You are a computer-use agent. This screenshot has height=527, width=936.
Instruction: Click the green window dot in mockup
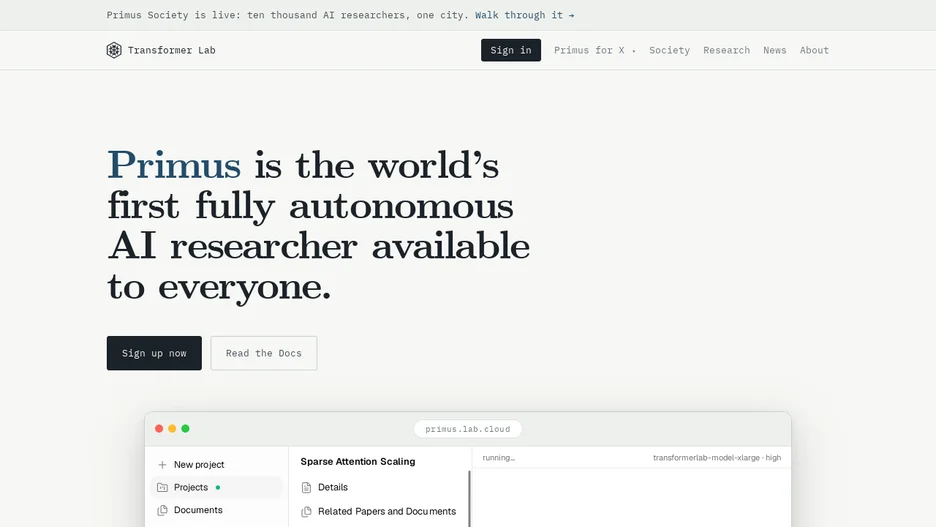click(185, 429)
